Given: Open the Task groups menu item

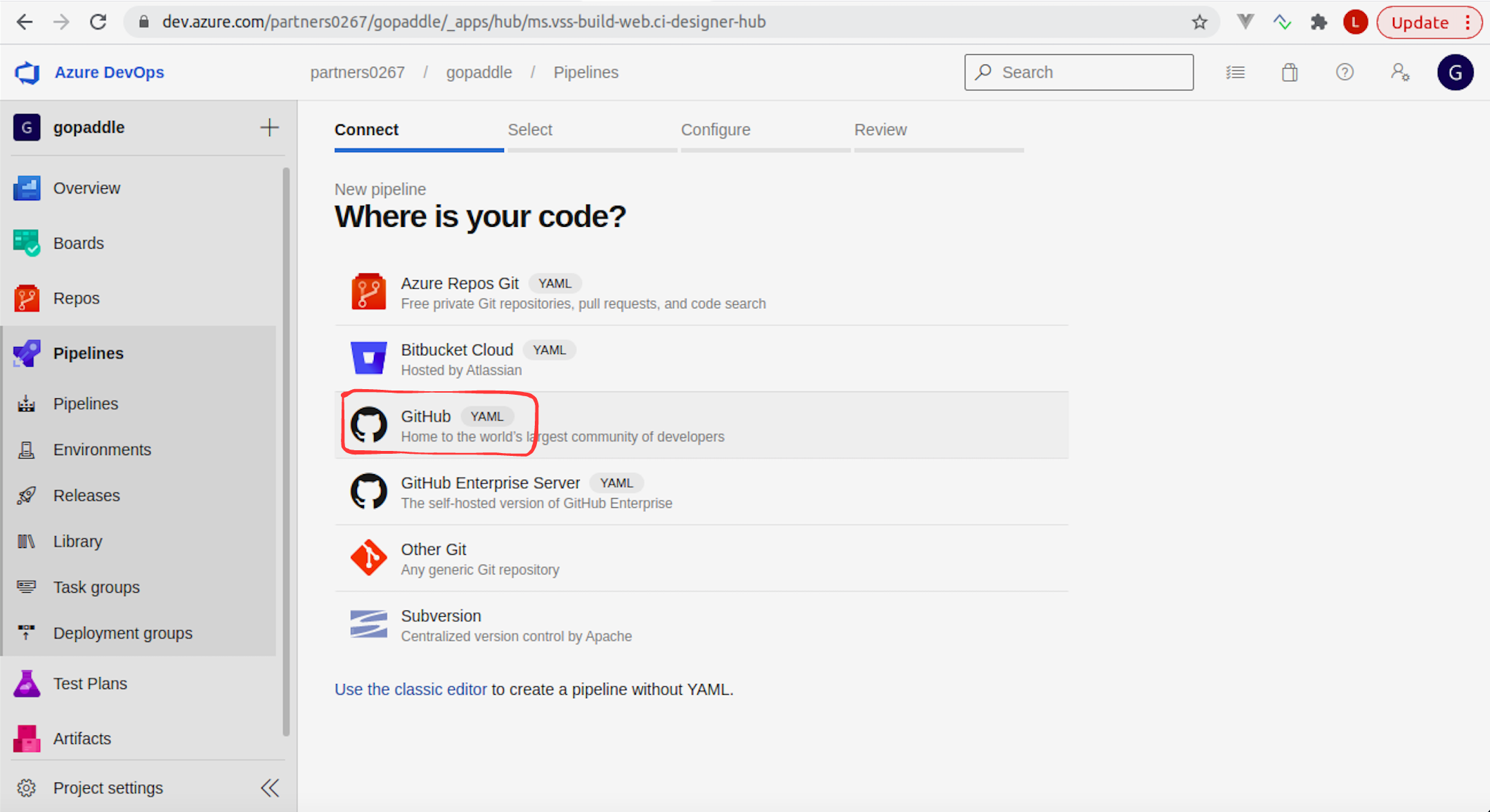Looking at the screenshot, I should 139,587.
